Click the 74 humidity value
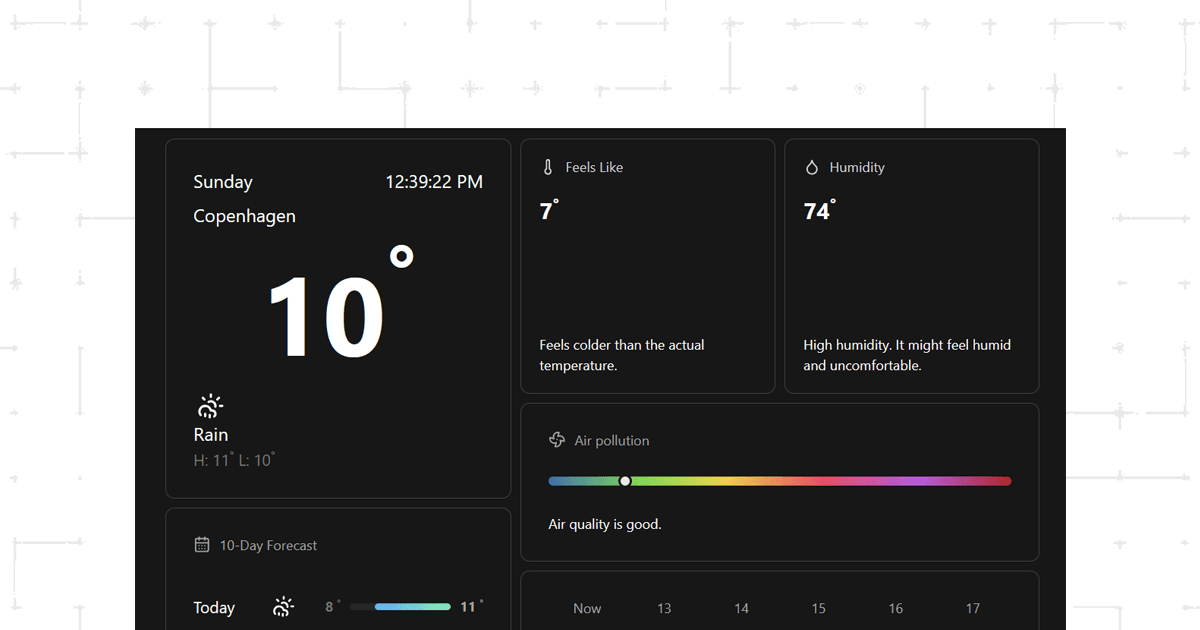This screenshot has width=1200, height=630. 818,211
